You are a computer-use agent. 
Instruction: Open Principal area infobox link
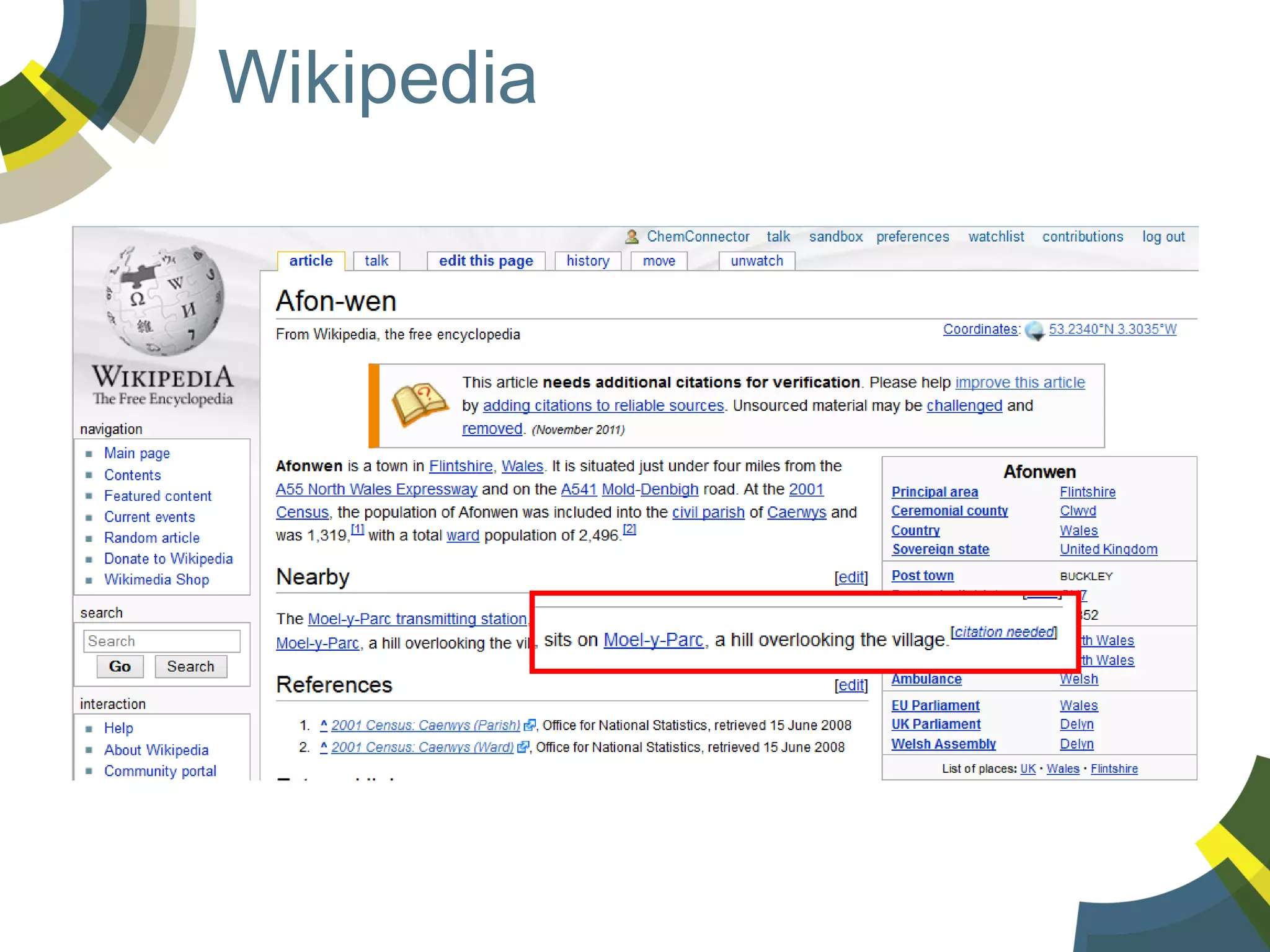pyautogui.click(x=935, y=492)
